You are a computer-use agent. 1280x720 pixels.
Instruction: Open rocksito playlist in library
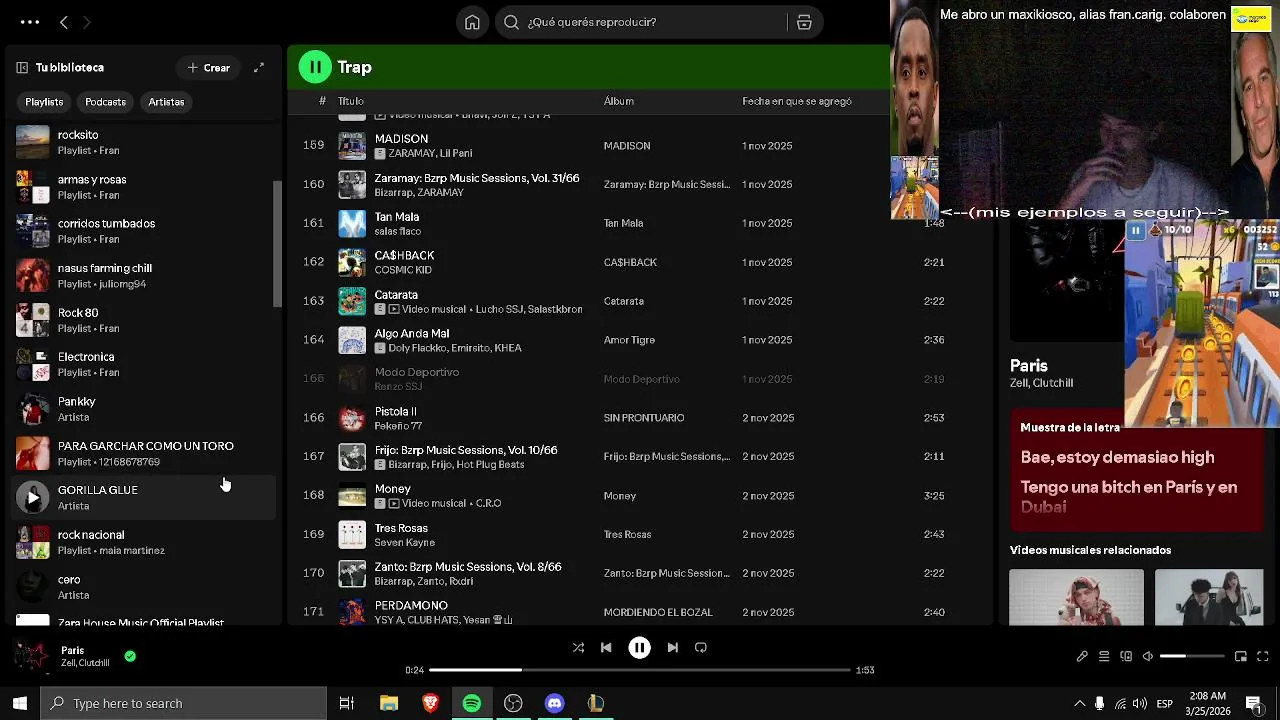click(x=144, y=142)
